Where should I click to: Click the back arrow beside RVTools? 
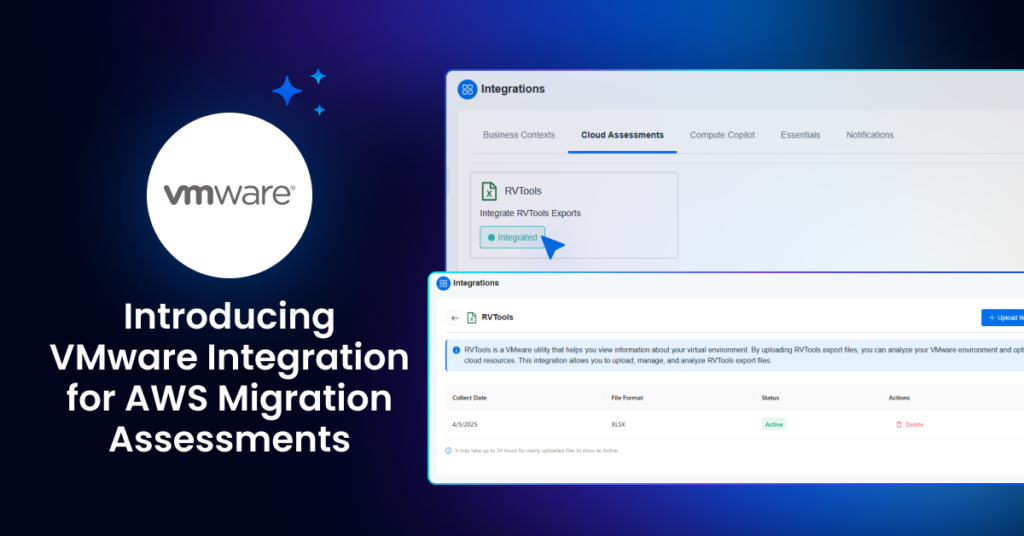(455, 318)
